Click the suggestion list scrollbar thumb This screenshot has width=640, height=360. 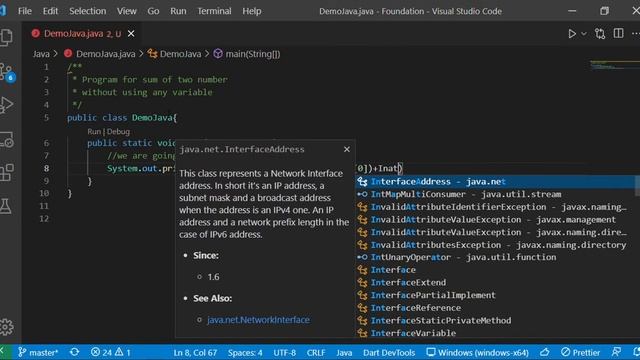coord(638,186)
